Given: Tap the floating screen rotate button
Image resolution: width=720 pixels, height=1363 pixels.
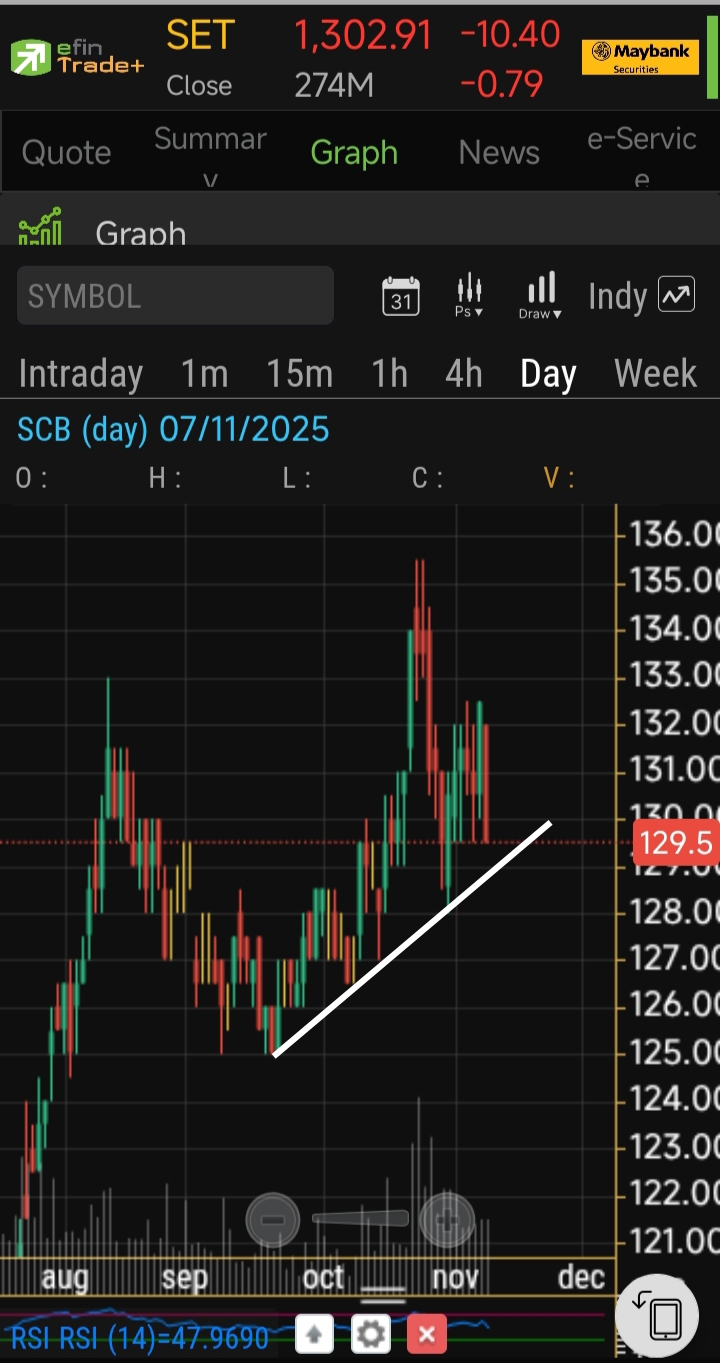Looking at the screenshot, I should coord(657,1317).
